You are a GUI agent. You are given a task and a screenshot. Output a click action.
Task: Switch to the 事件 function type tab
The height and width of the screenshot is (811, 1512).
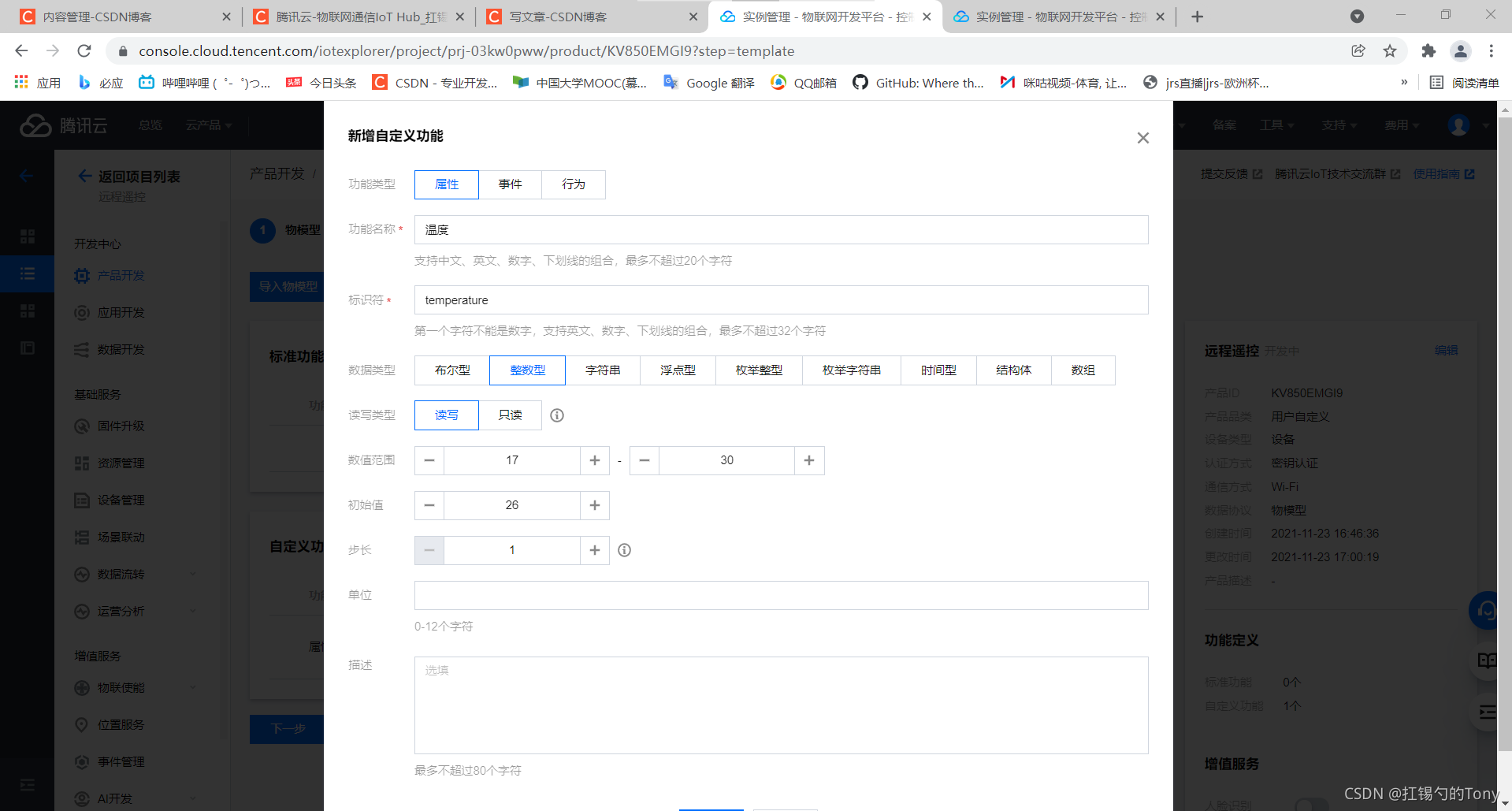pos(510,184)
